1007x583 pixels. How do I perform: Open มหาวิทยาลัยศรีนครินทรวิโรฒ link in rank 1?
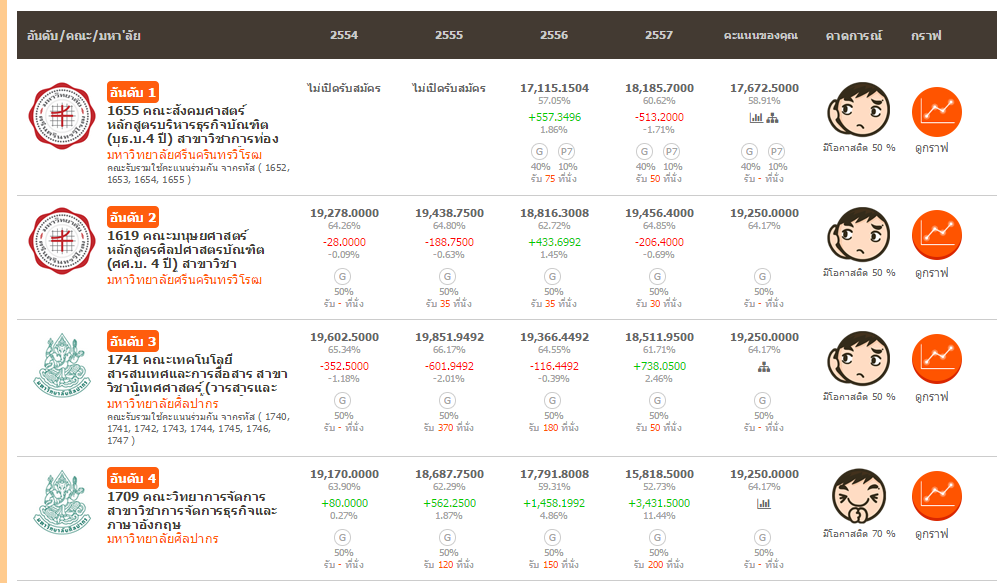click(x=184, y=155)
